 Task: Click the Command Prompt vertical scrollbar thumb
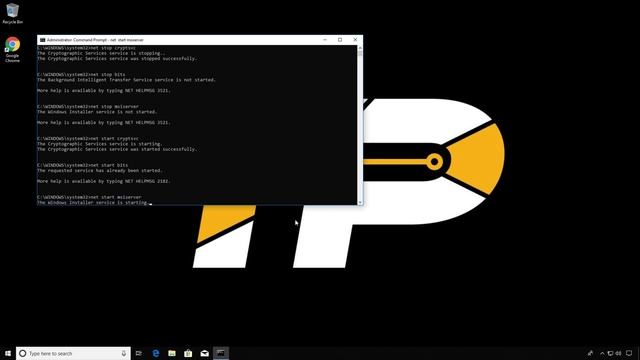coord(360,53)
